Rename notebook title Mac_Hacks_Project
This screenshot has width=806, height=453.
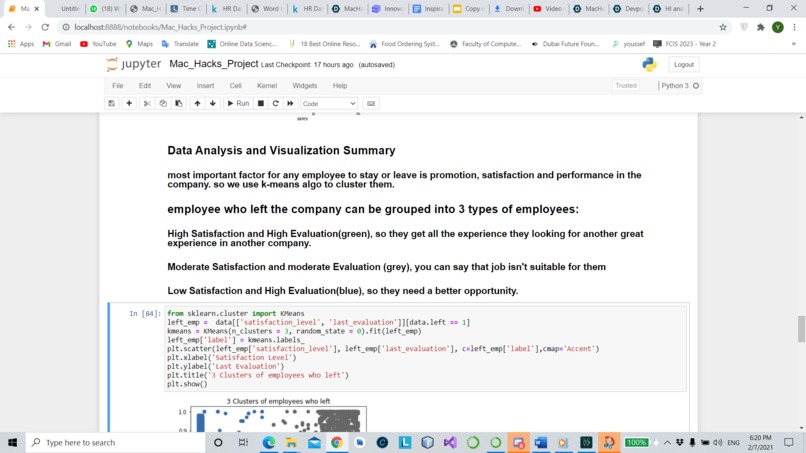pyautogui.click(x=213, y=64)
